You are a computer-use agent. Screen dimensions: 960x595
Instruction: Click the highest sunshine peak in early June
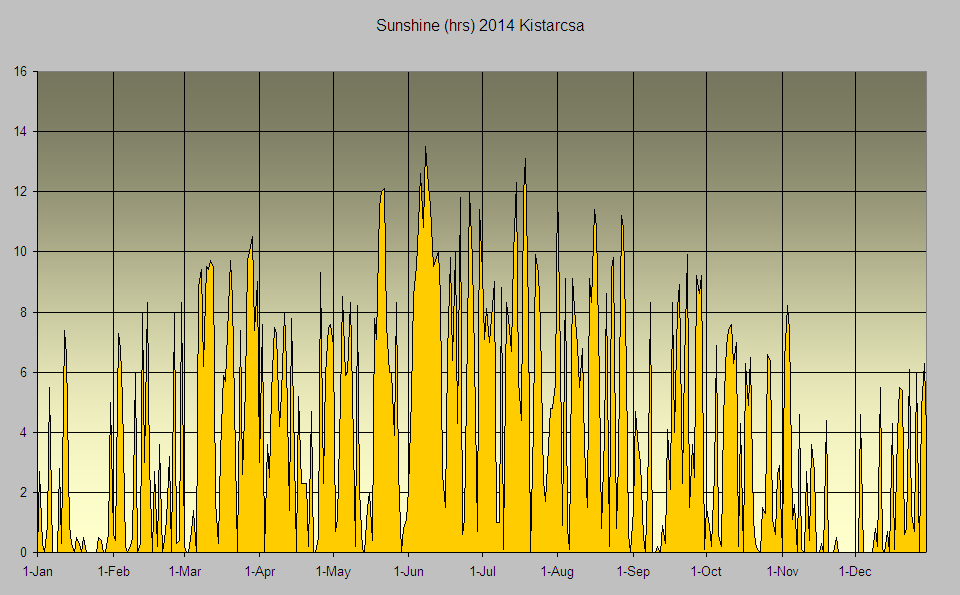[x=426, y=148]
